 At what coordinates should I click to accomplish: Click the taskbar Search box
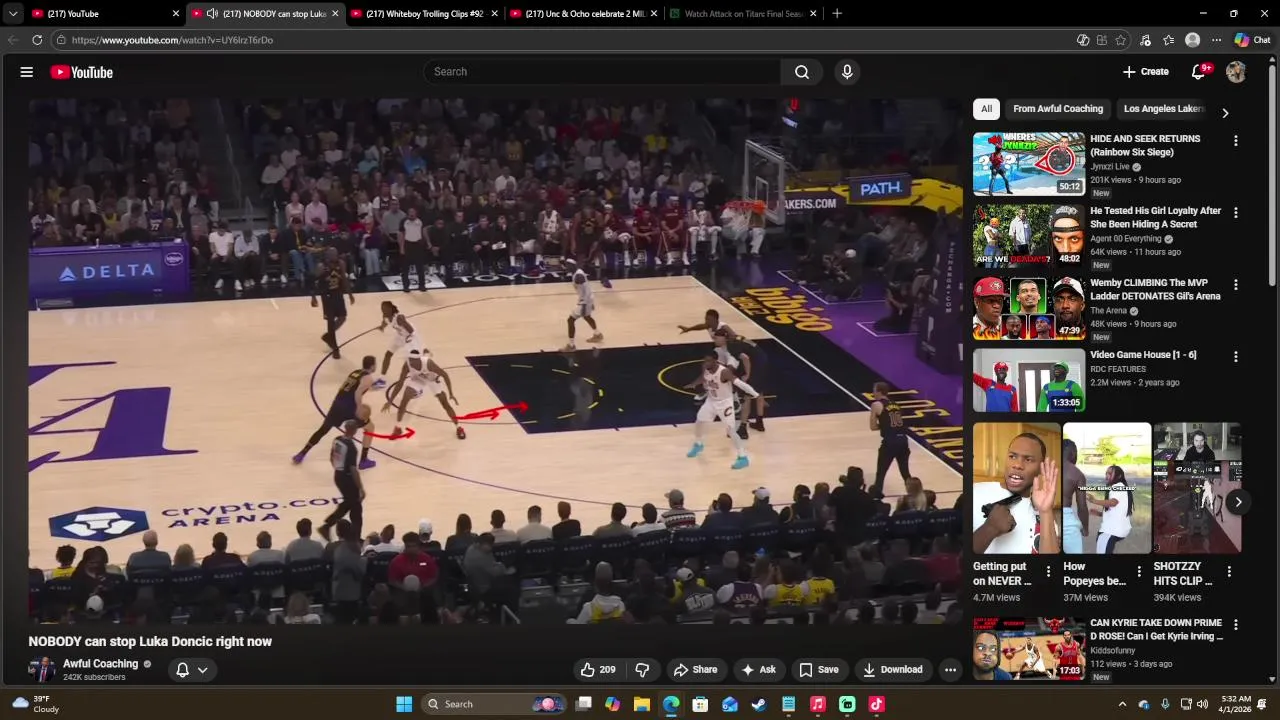(494, 704)
